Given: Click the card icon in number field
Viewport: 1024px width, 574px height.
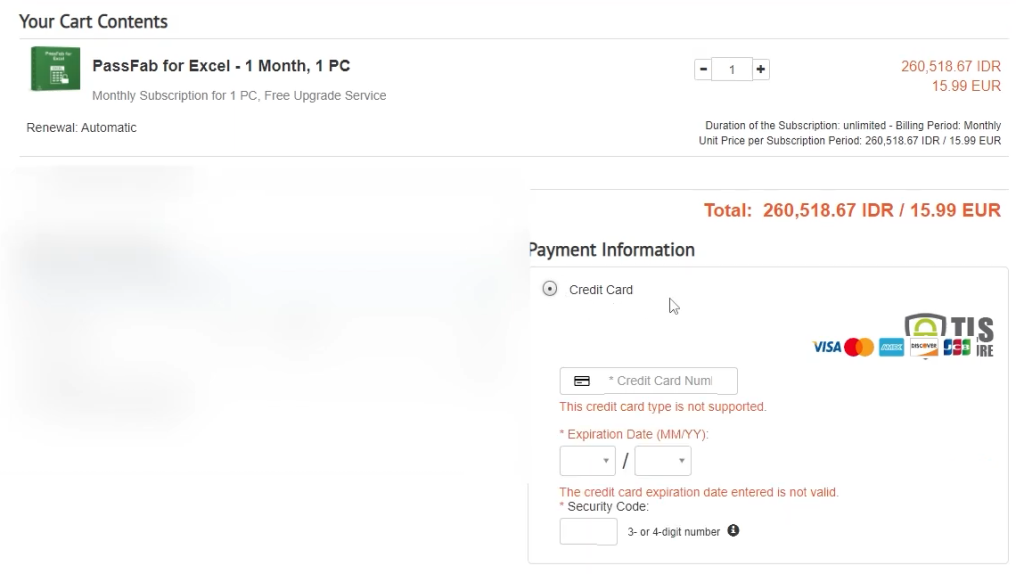Looking at the screenshot, I should (582, 381).
